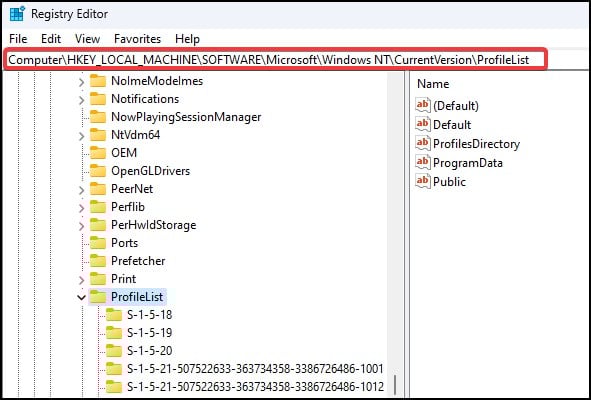
Task: Click the Public value's ab icon
Action: click(423, 181)
